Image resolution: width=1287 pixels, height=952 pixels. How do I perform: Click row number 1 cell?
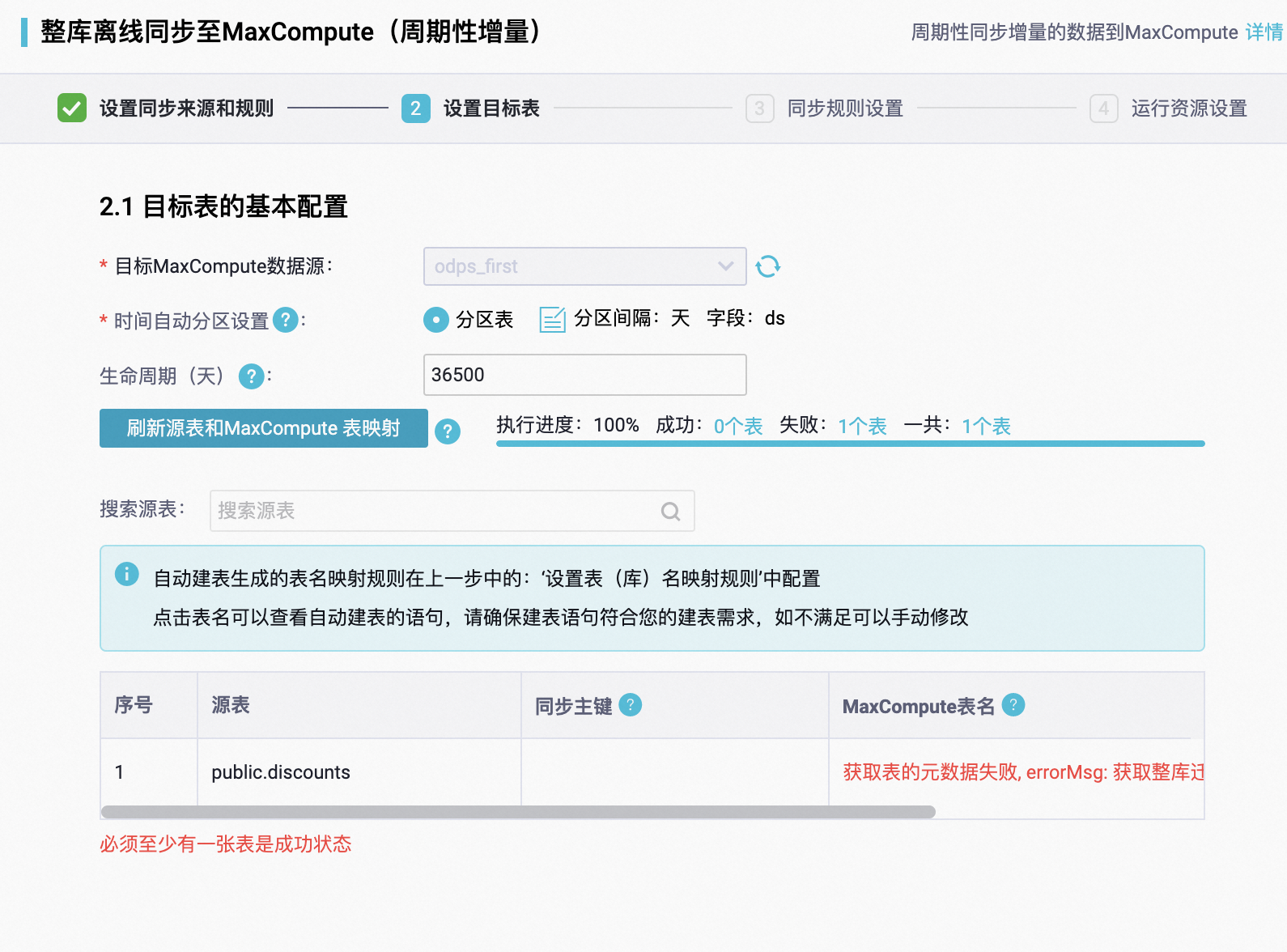click(x=149, y=772)
